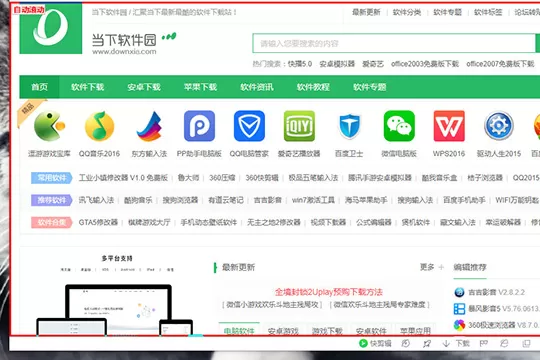The width and height of the screenshot is (540, 360).
Task: Click 视频下载器 link
Action: (328, 223)
